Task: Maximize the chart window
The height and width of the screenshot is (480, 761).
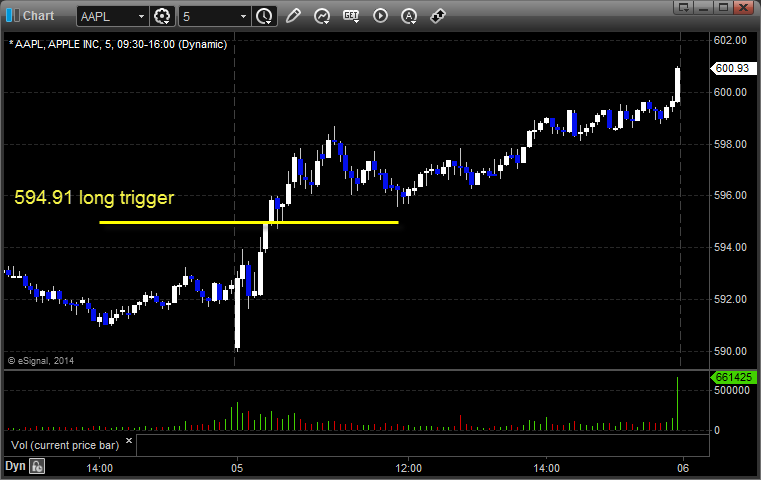Action: [x=723, y=7]
